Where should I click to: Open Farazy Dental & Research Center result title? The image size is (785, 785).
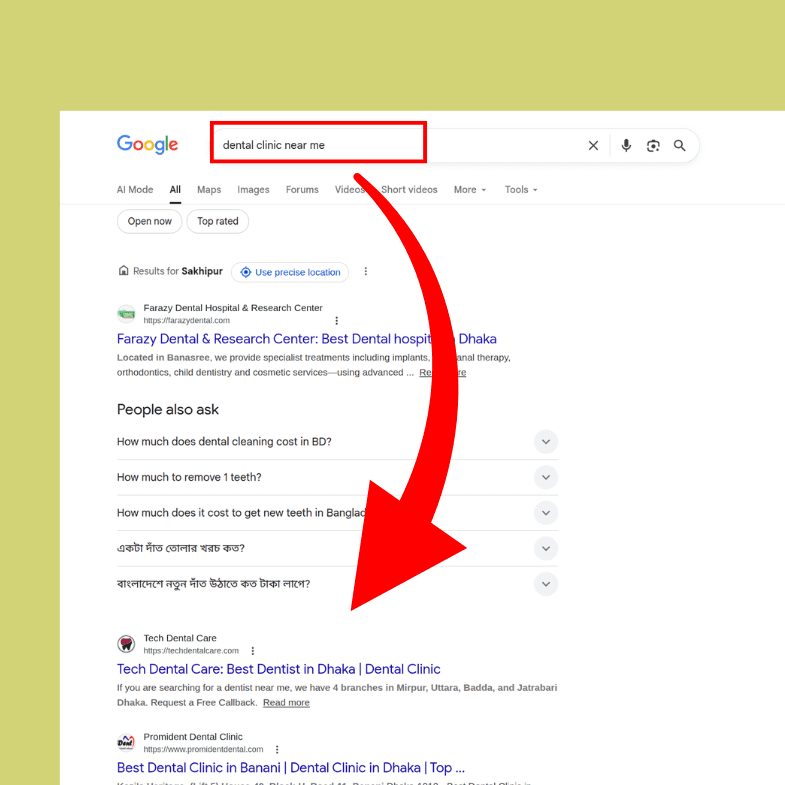[x=306, y=339]
